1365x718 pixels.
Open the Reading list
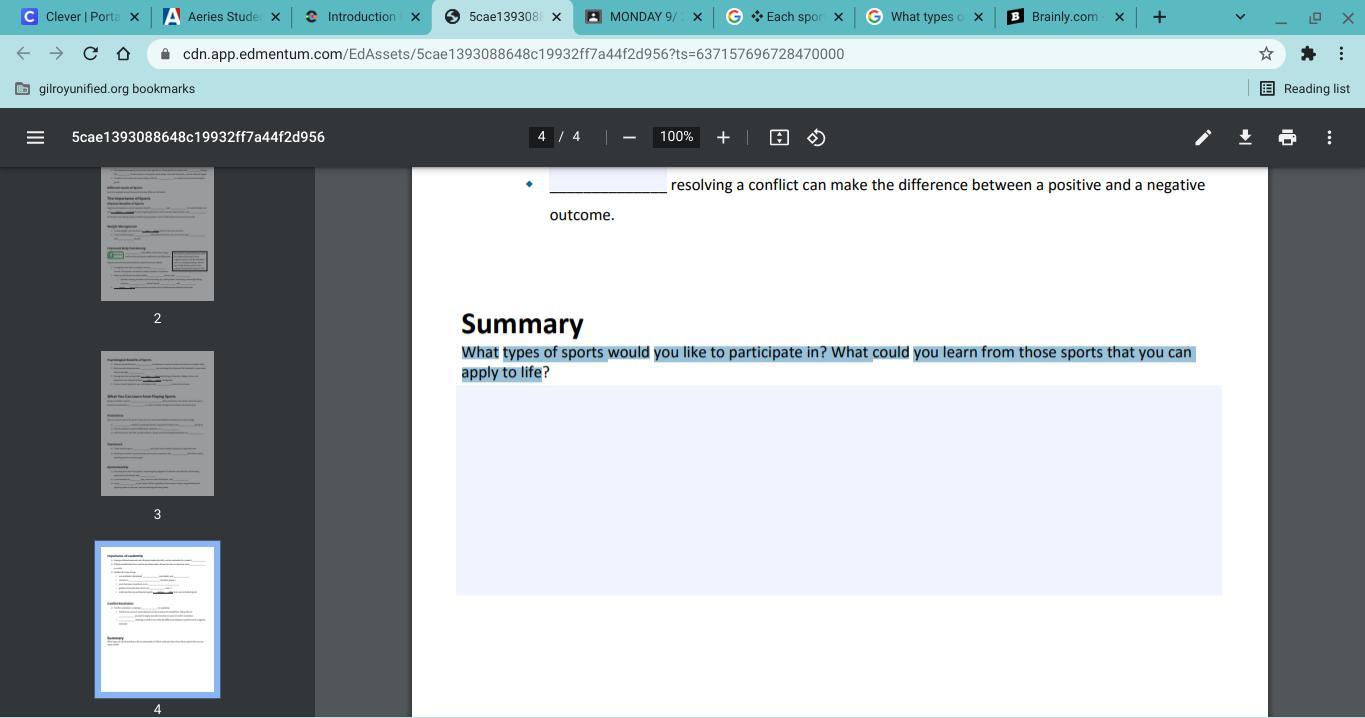click(x=1305, y=89)
